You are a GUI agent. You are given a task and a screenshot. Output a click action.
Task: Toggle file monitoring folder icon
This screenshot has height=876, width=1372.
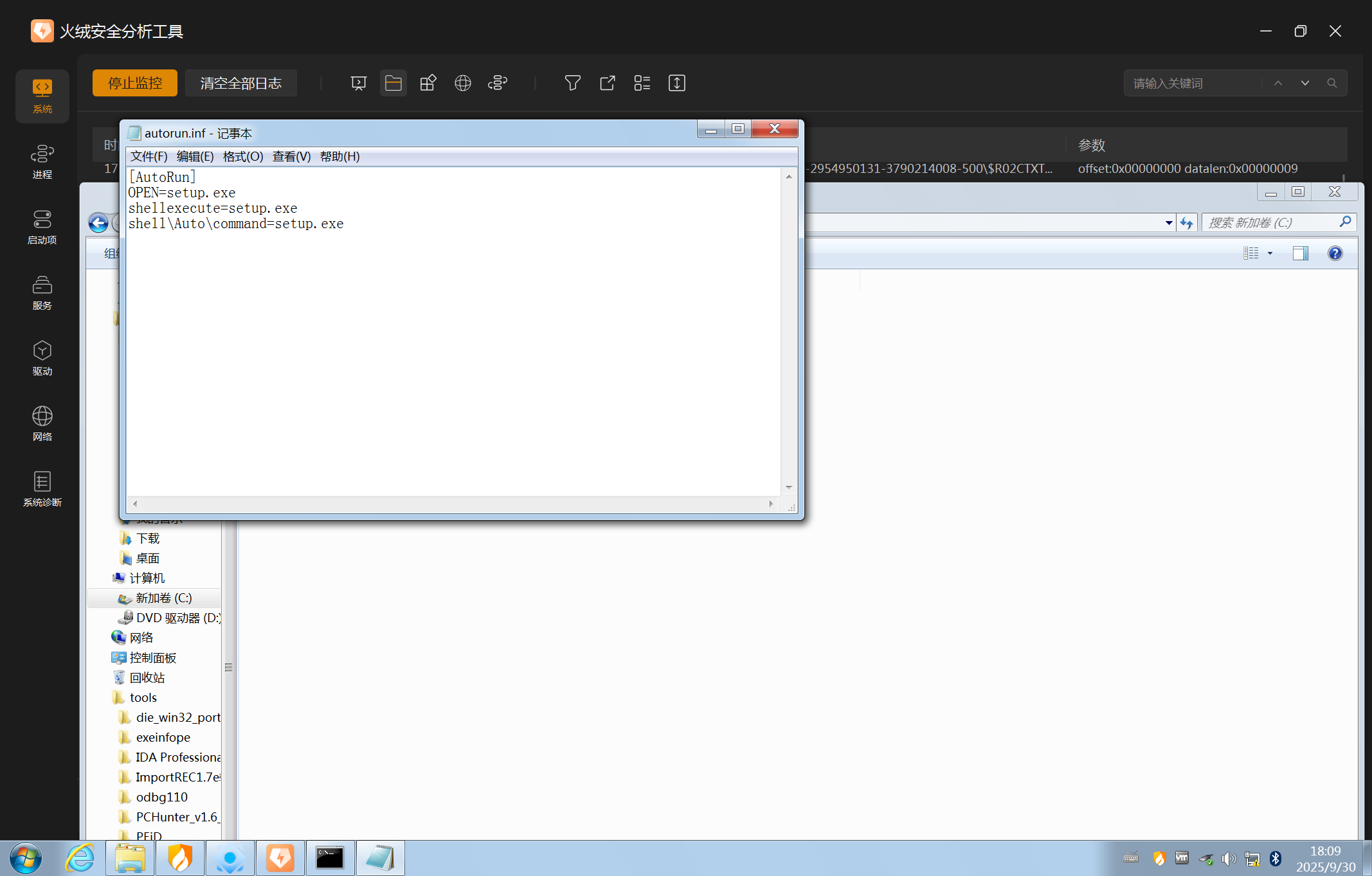tap(393, 83)
